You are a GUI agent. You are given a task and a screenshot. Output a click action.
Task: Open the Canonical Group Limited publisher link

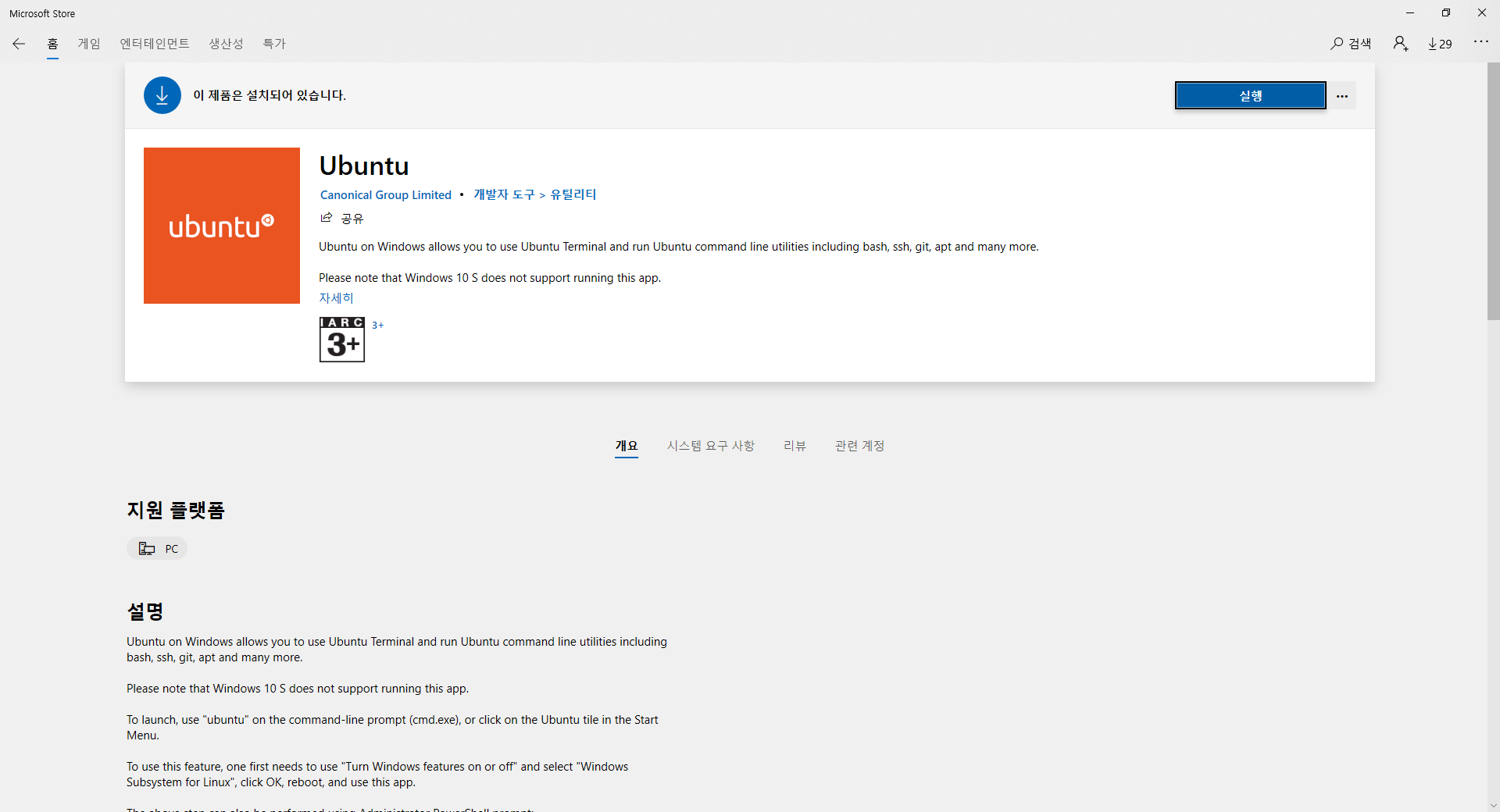(x=386, y=195)
